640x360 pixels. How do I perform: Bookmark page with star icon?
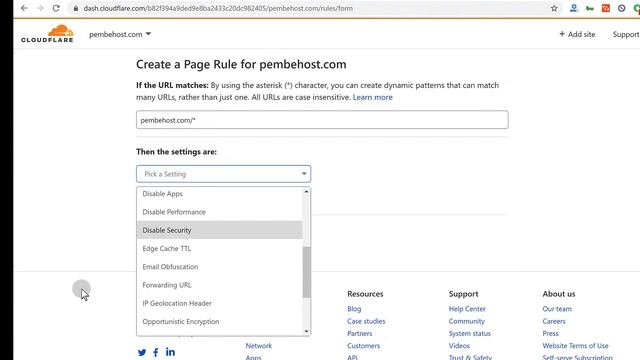tap(554, 8)
